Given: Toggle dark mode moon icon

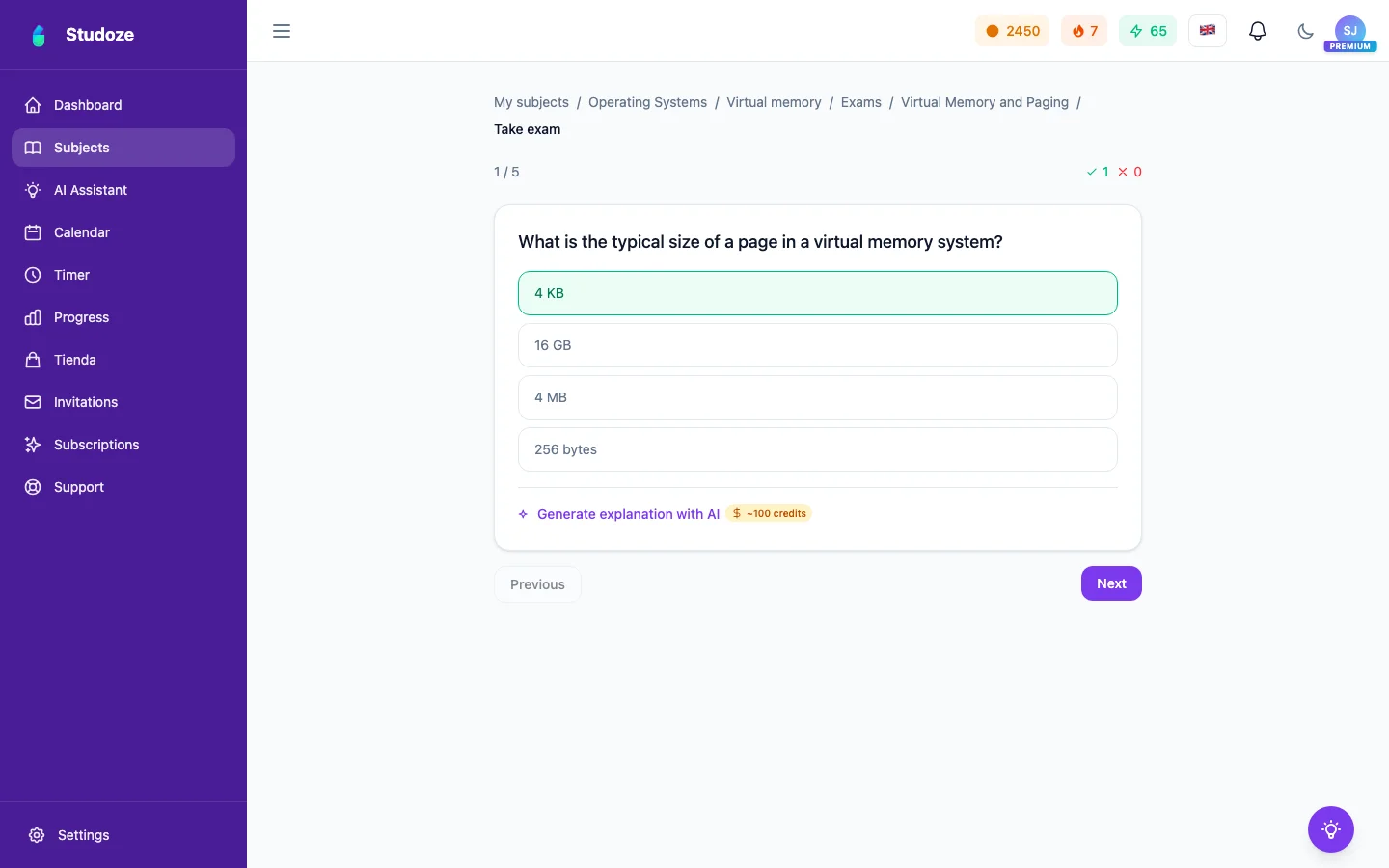Looking at the screenshot, I should tap(1305, 31).
